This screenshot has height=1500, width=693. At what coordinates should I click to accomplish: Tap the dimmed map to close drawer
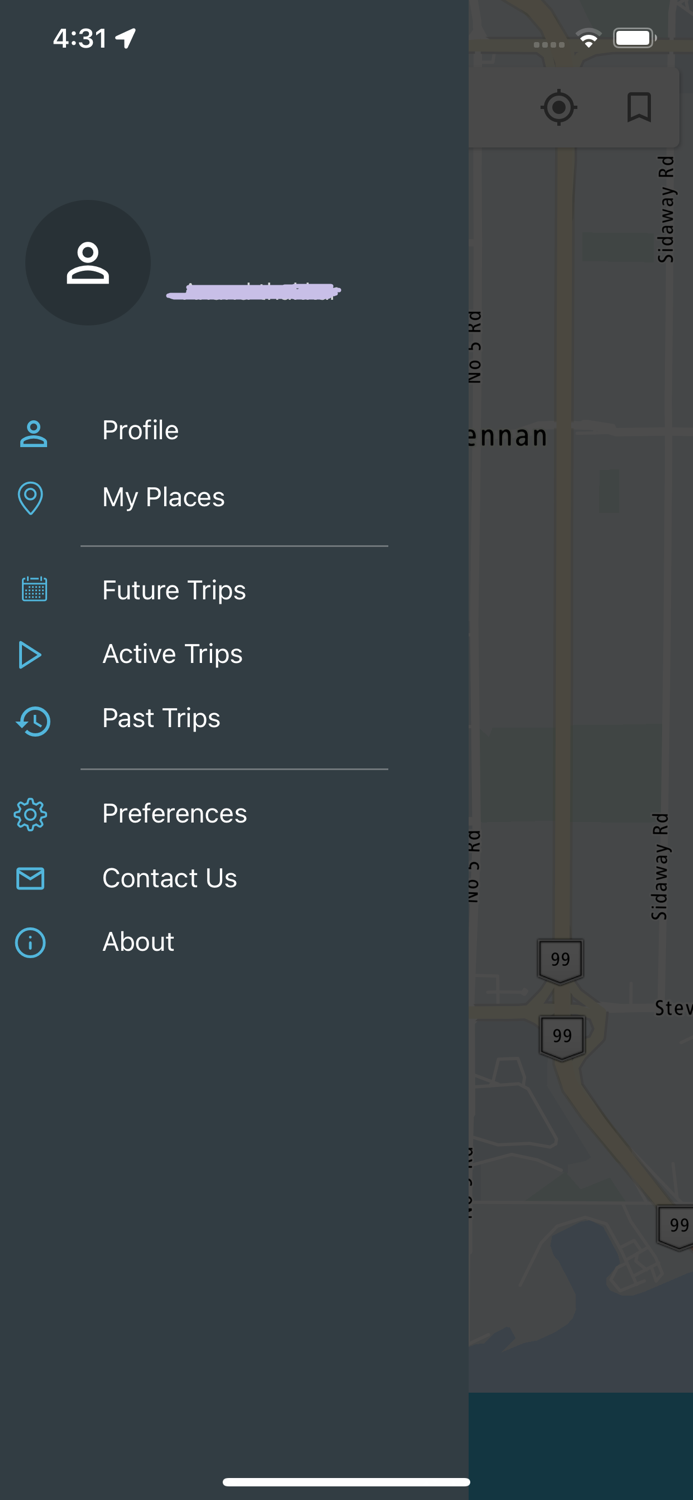tap(581, 700)
